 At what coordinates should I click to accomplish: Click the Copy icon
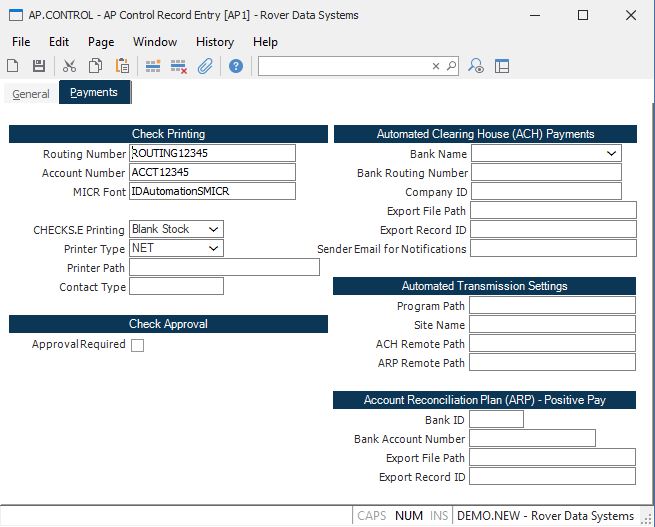click(x=95, y=66)
